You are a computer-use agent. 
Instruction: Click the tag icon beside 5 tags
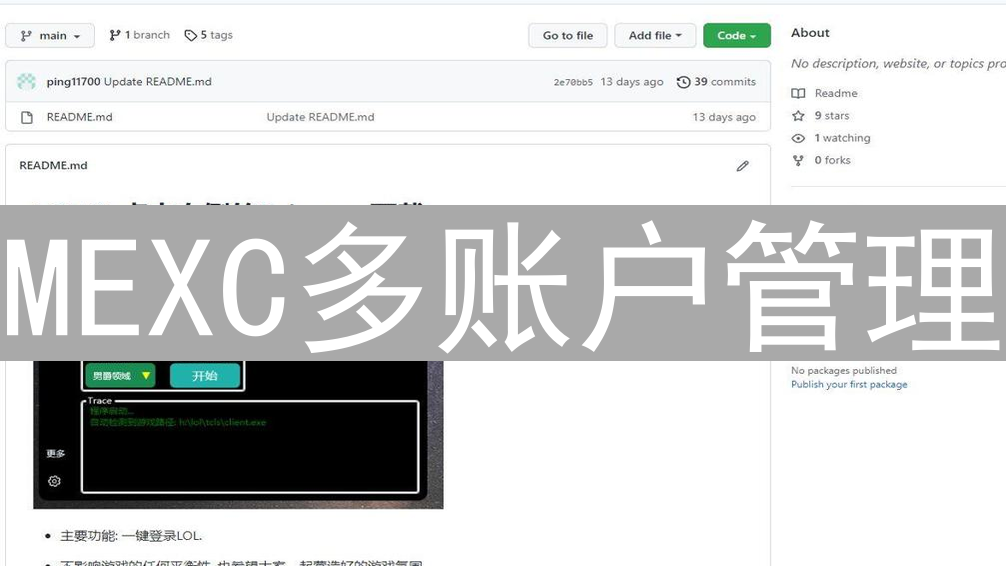[x=191, y=35]
